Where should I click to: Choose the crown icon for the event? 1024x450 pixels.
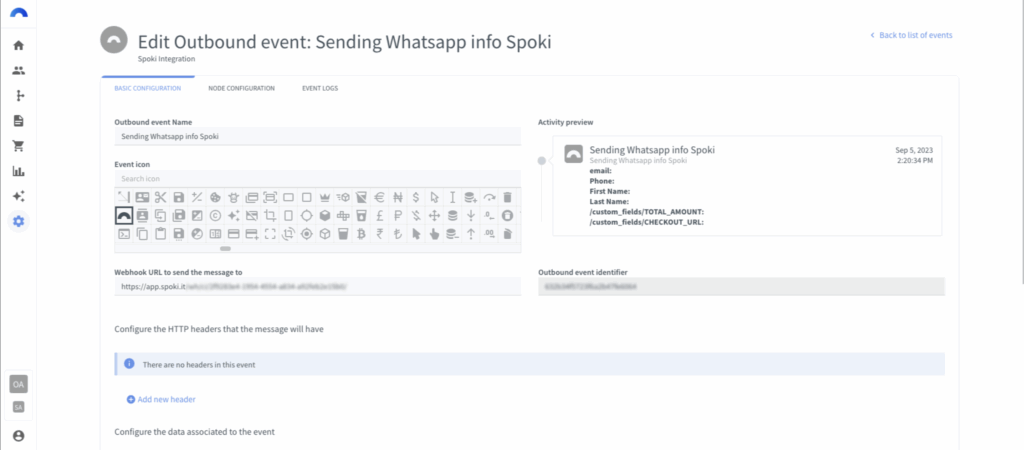pyautogui.click(x=324, y=197)
